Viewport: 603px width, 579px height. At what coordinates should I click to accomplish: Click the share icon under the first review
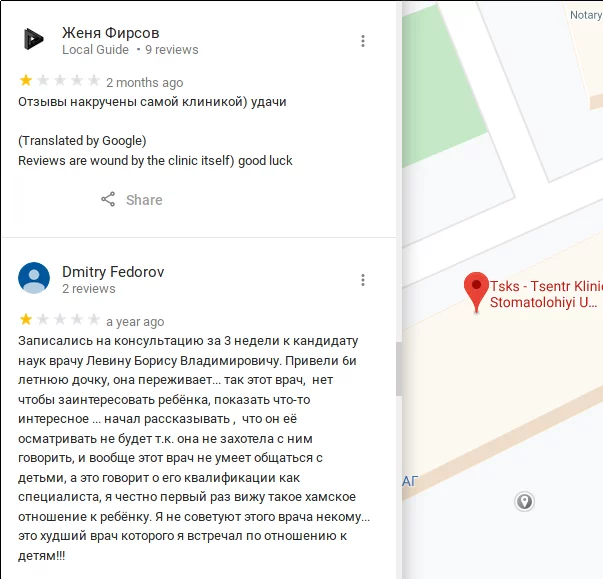coord(108,199)
